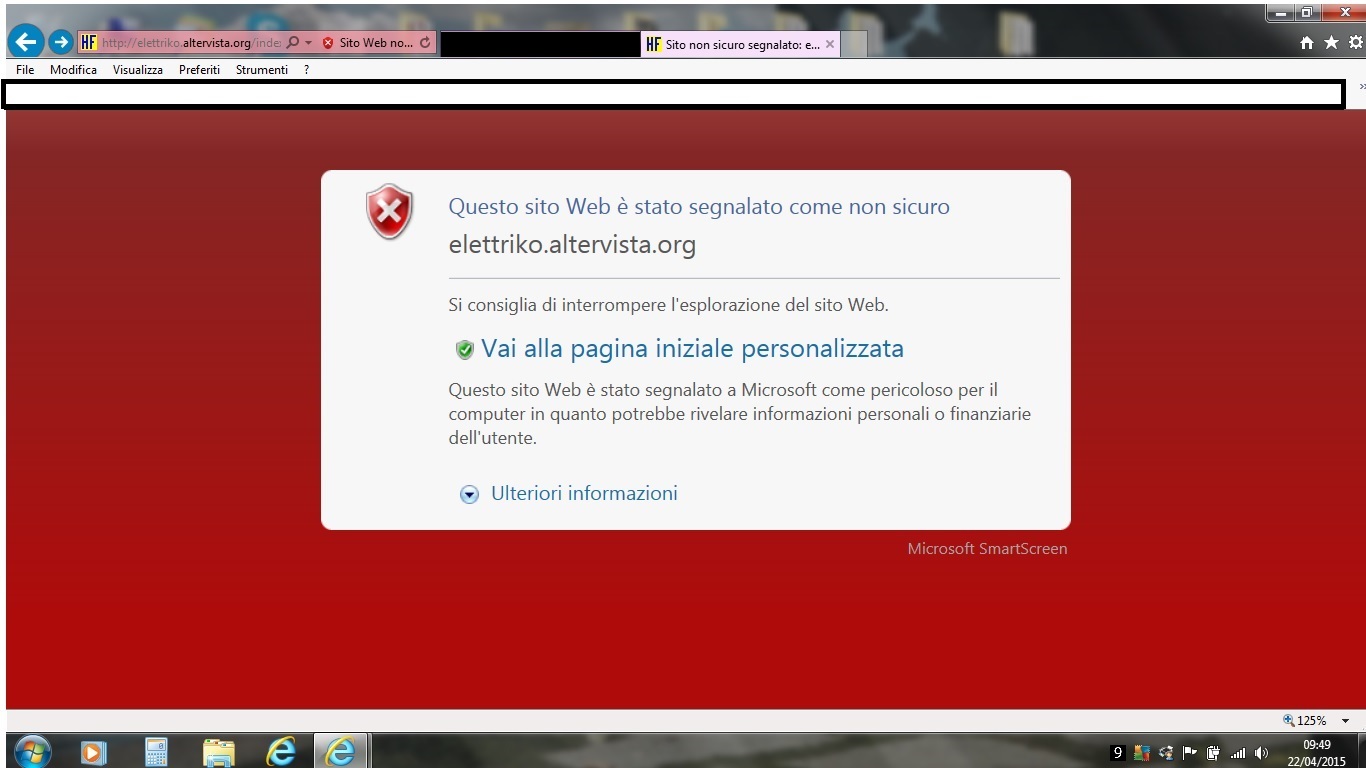The height and width of the screenshot is (768, 1366).
Task: Expand 'Ulteriori informazioni' with its arrow icon
Action: click(x=469, y=494)
